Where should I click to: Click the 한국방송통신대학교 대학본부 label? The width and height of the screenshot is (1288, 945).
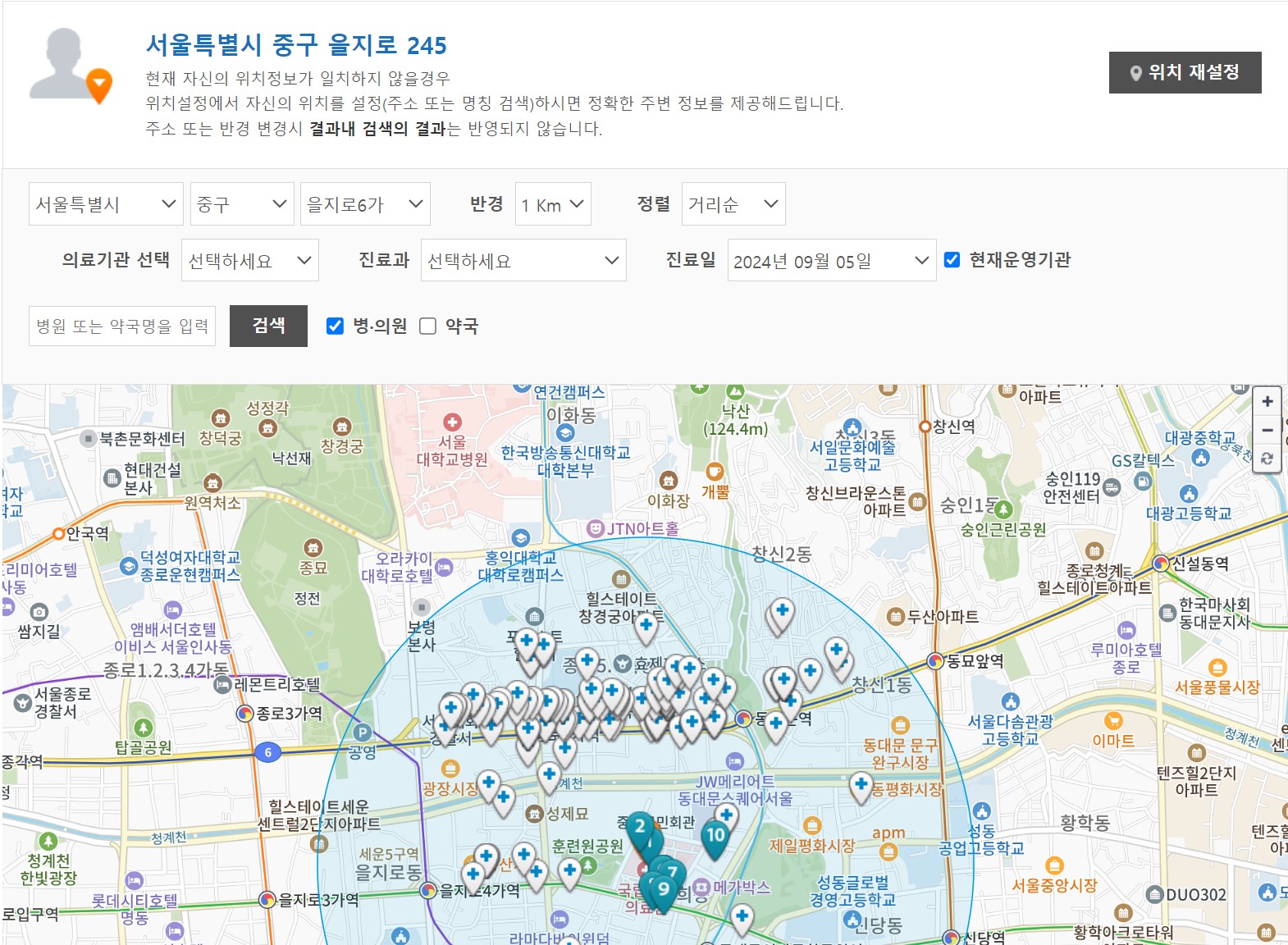point(565,462)
